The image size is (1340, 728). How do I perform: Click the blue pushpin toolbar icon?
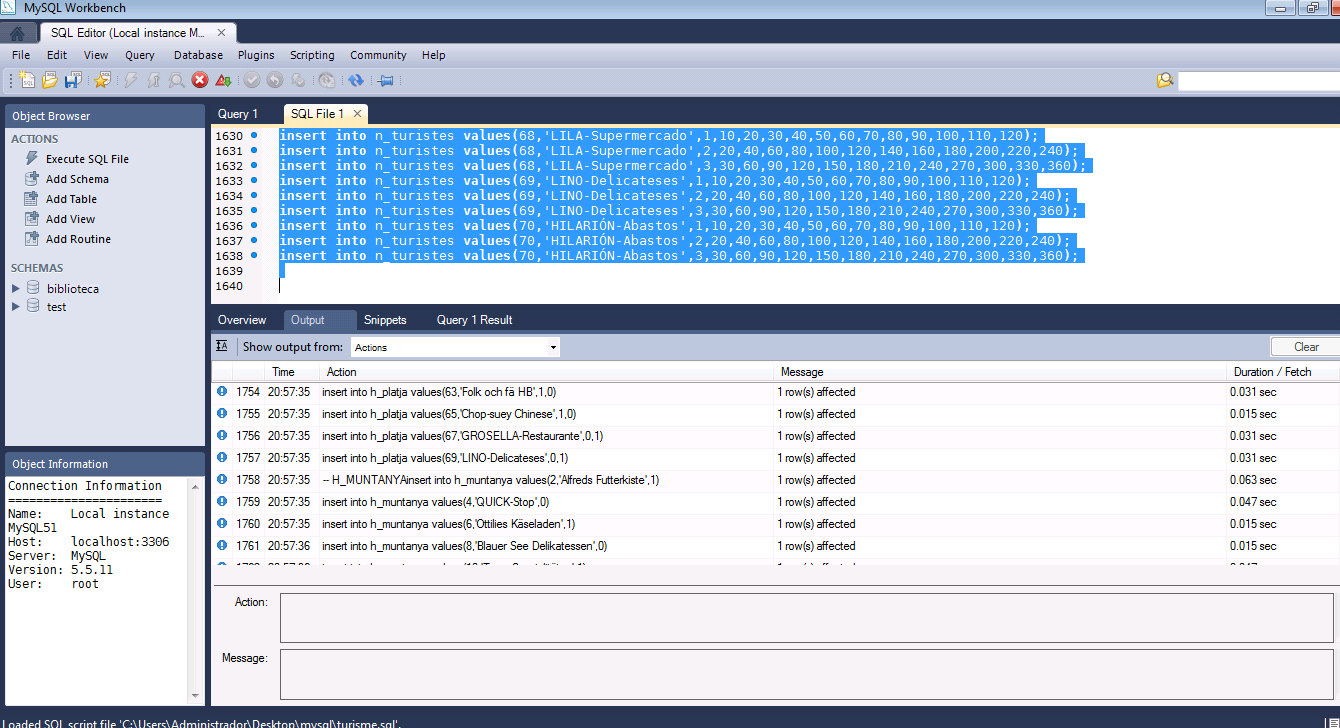coord(385,81)
